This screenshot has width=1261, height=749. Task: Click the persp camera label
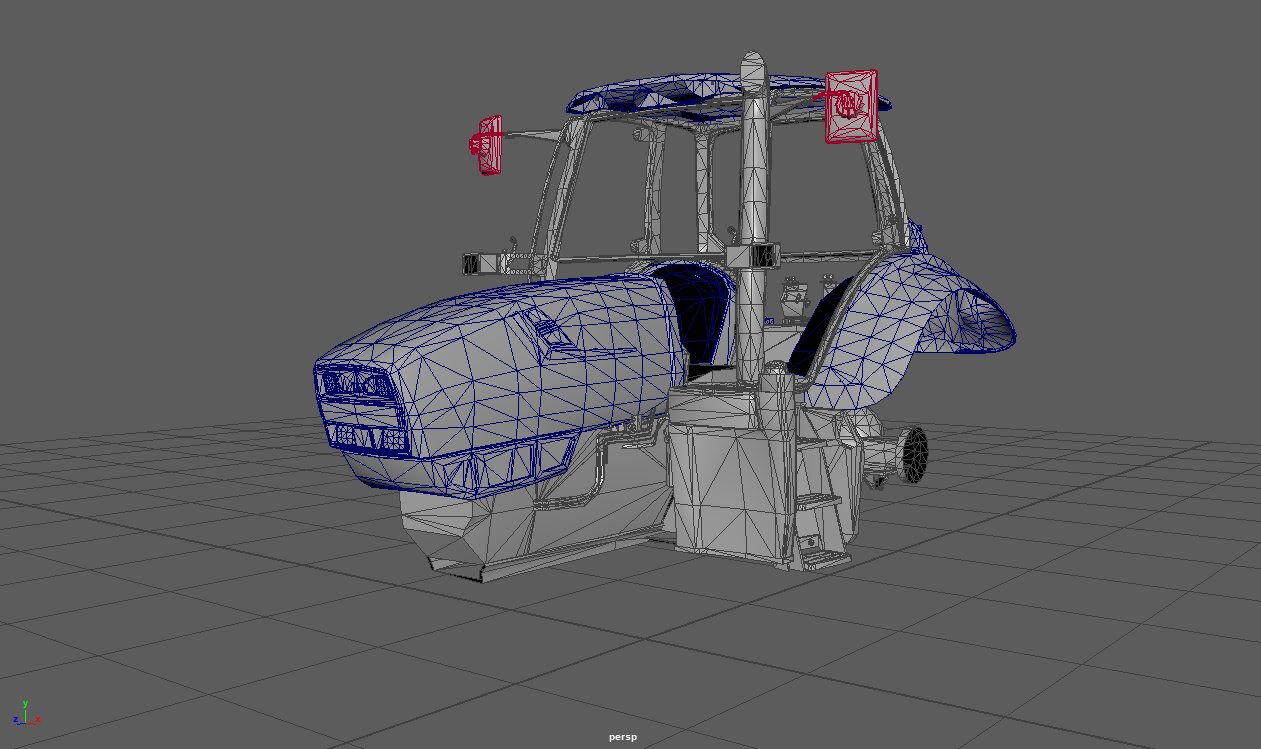pos(622,737)
